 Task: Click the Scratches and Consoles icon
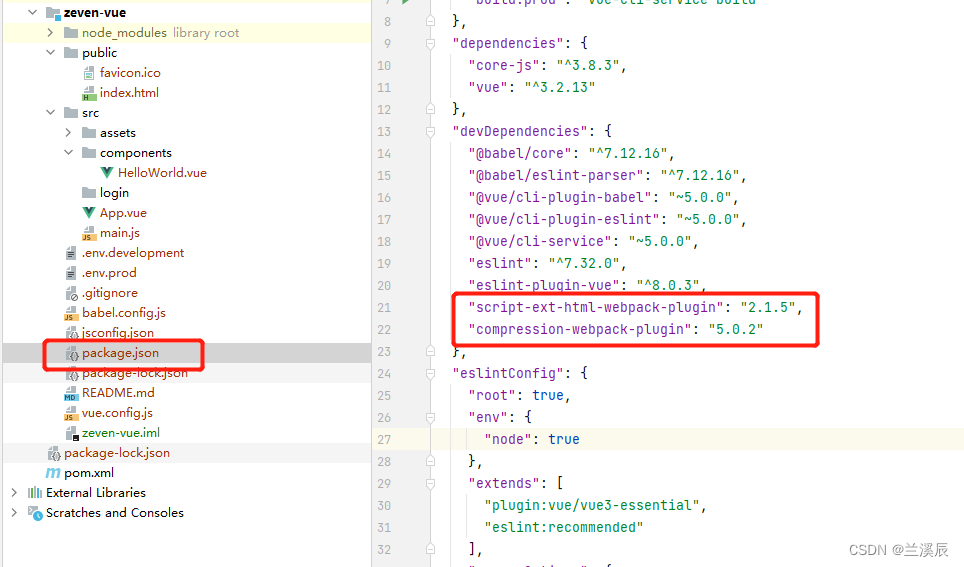[35, 513]
